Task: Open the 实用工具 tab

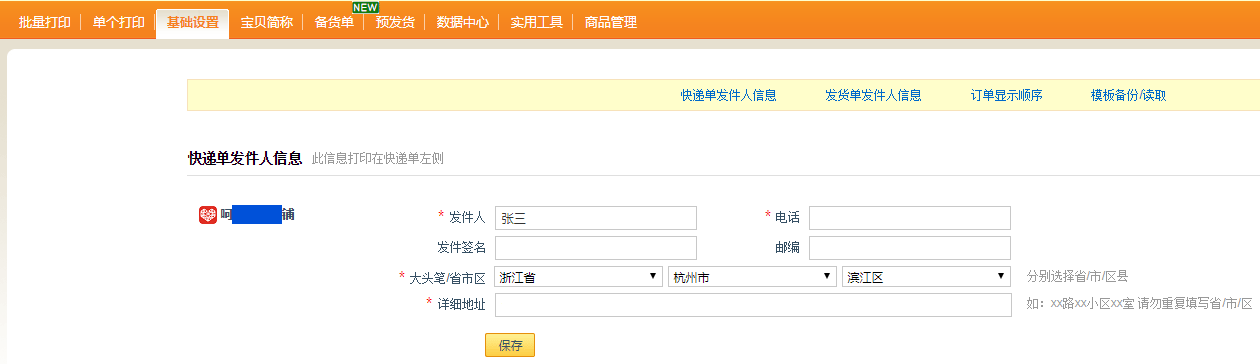Action: point(536,22)
